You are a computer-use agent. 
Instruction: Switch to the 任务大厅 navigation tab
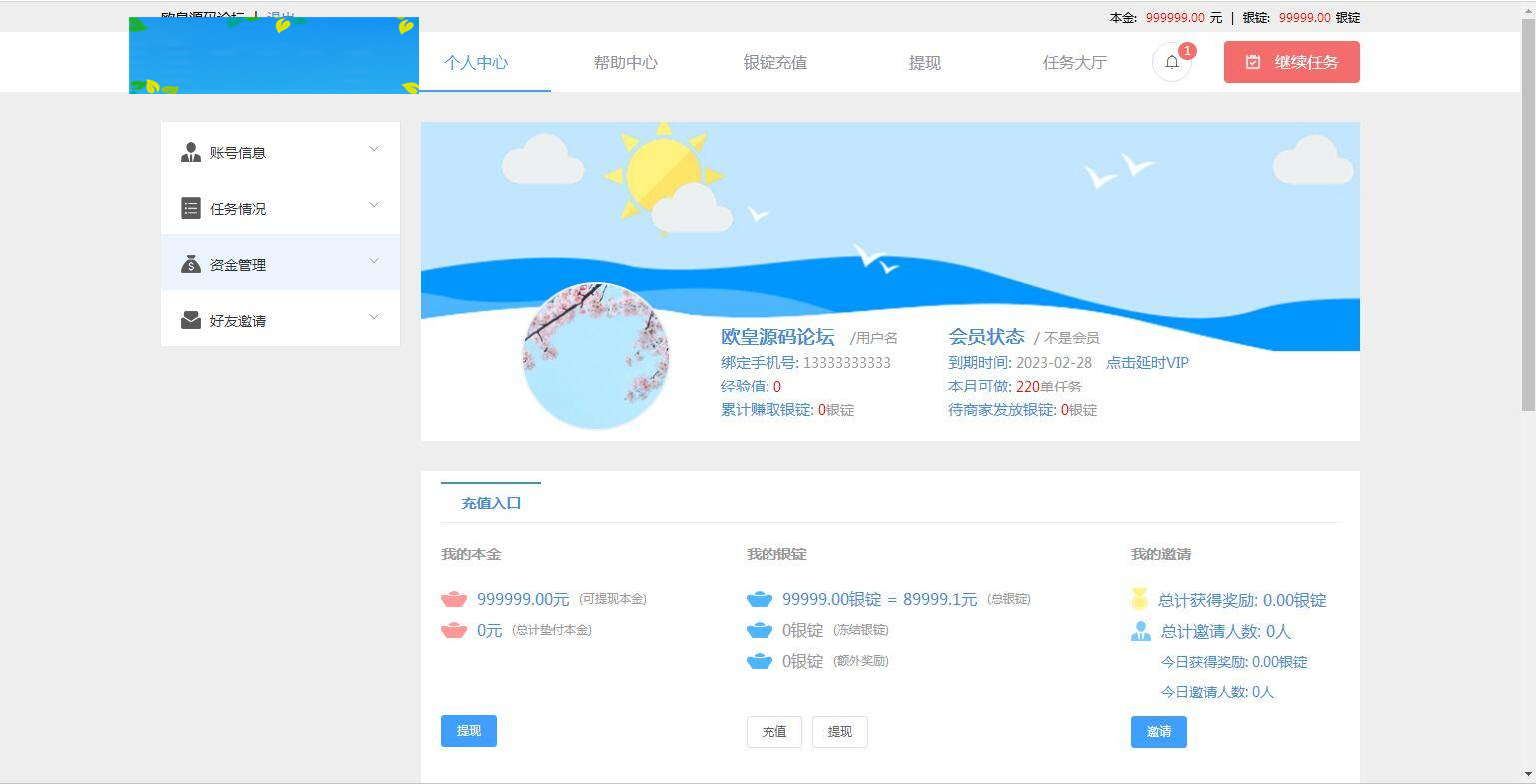(x=1074, y=62)
